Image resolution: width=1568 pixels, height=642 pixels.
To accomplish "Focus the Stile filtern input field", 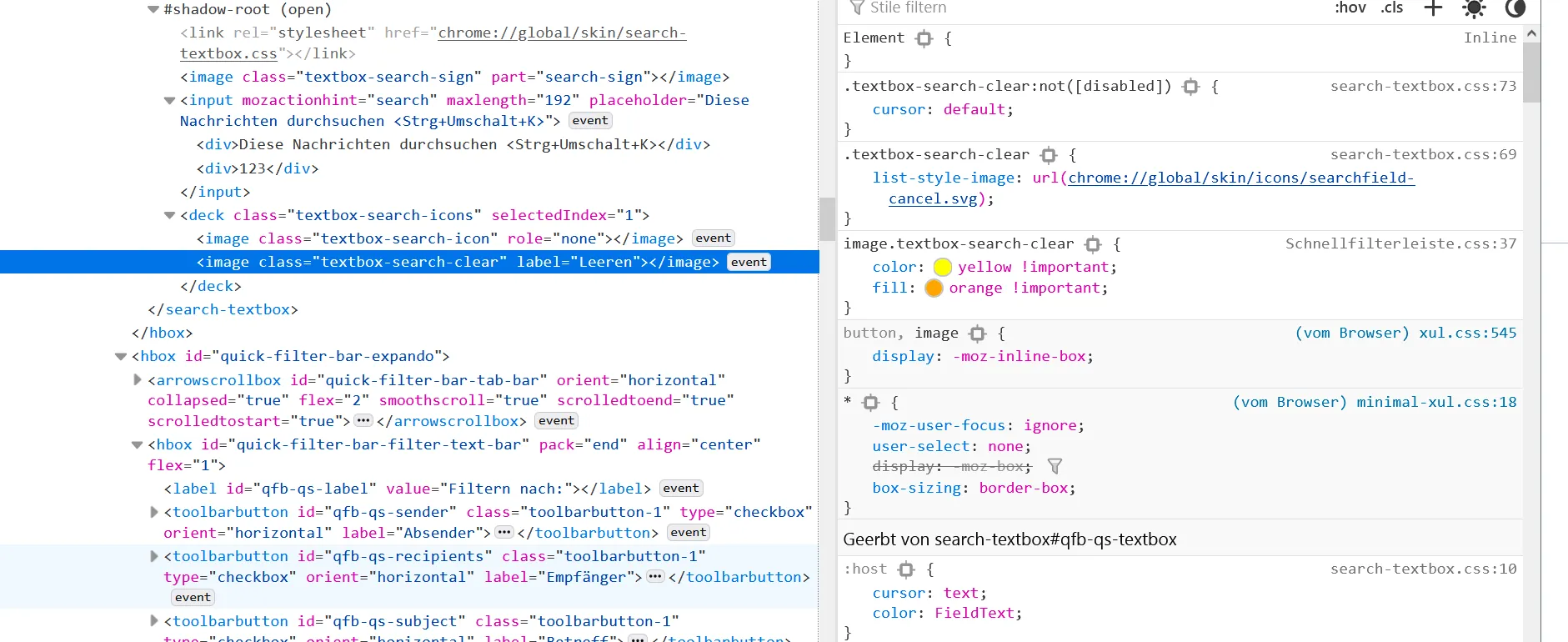I will coord(1084,8).
